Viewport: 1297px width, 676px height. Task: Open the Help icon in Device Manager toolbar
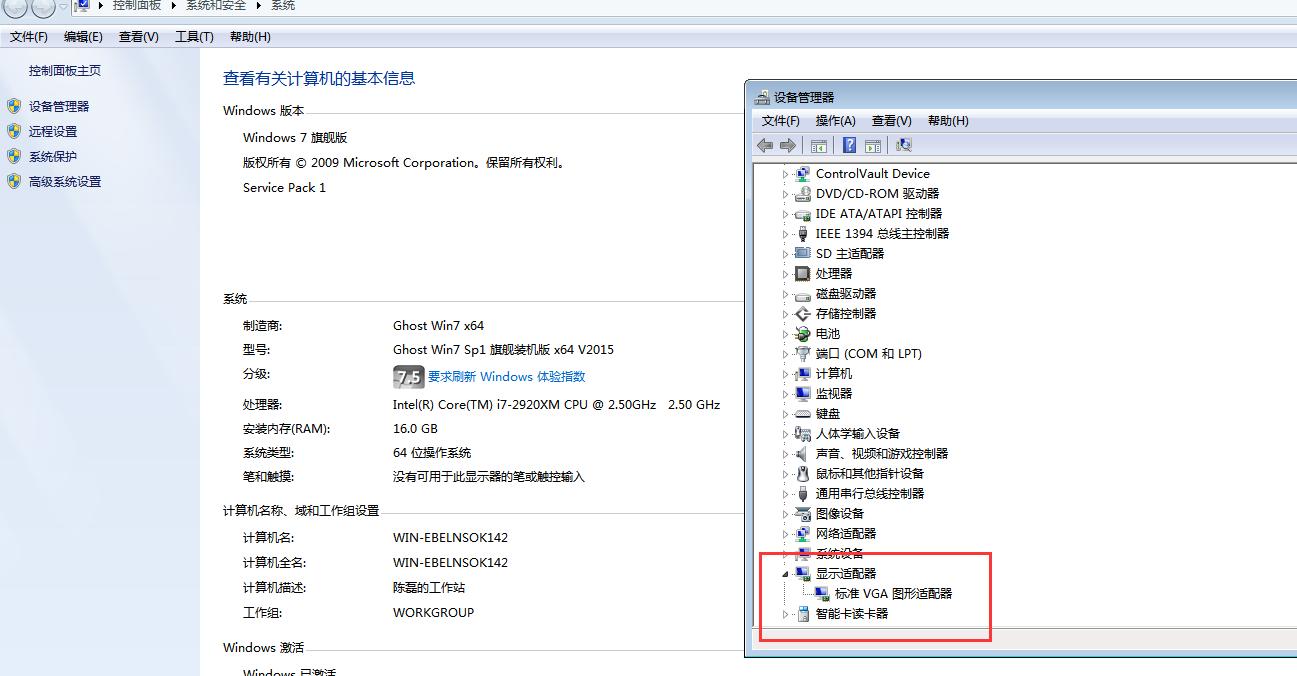(x=848, y=145)
